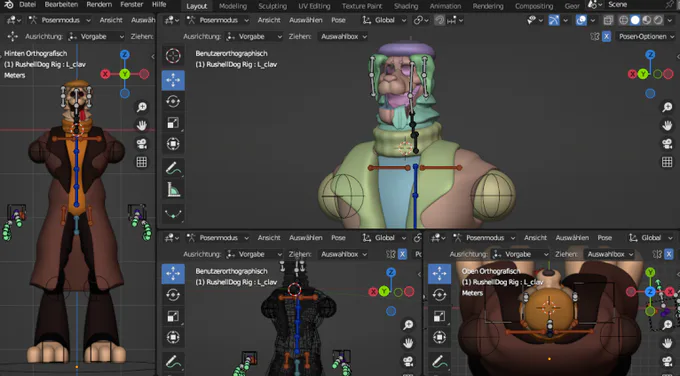The width and height of the screenshot is (680, 376).
Task: Click the Scene name field
Action: click(x=635, y=5)
